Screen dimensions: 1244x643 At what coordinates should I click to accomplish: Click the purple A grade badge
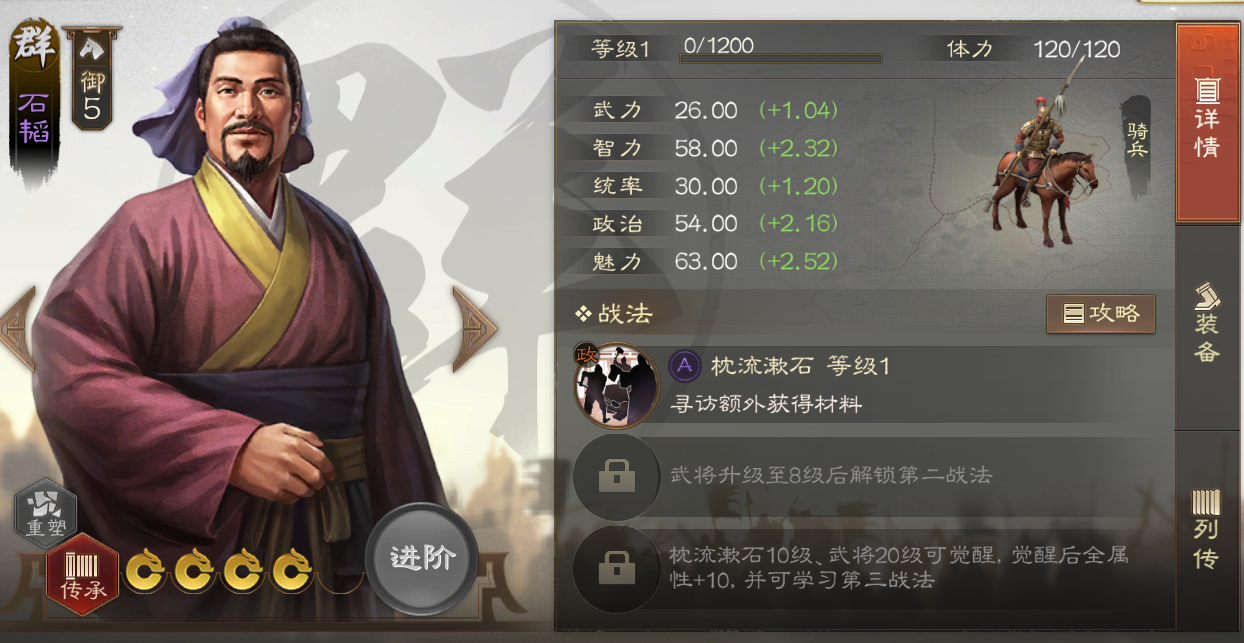[x=684, y=366]
